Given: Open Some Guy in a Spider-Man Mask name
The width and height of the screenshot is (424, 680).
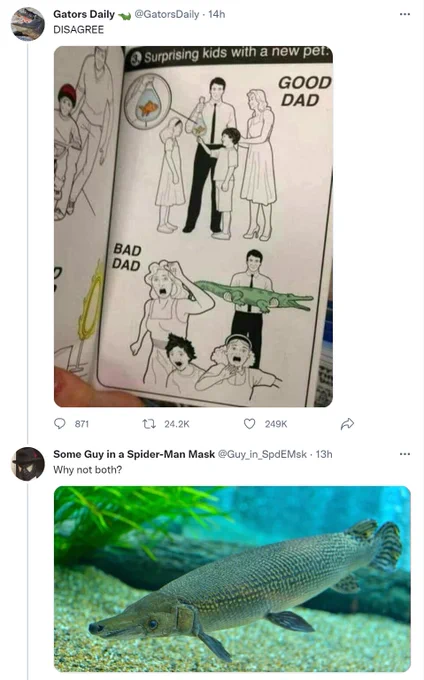Looking at the screenshot, I should (134, 454).
